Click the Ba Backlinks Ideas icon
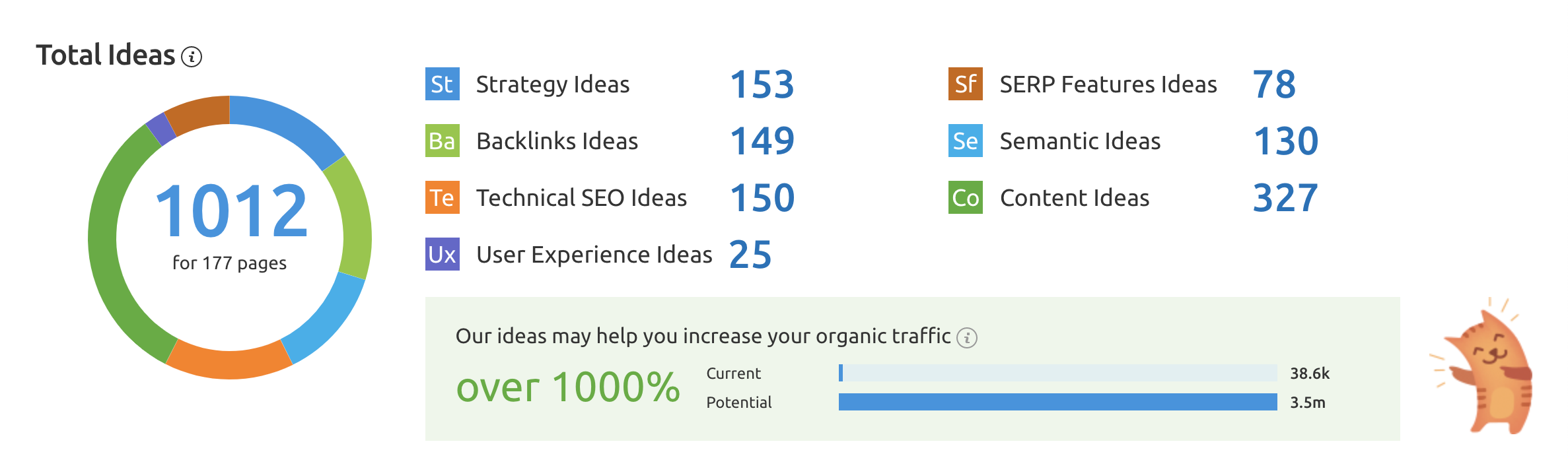The width and height of the screenshot is (1568, 456). pos(442,141)
